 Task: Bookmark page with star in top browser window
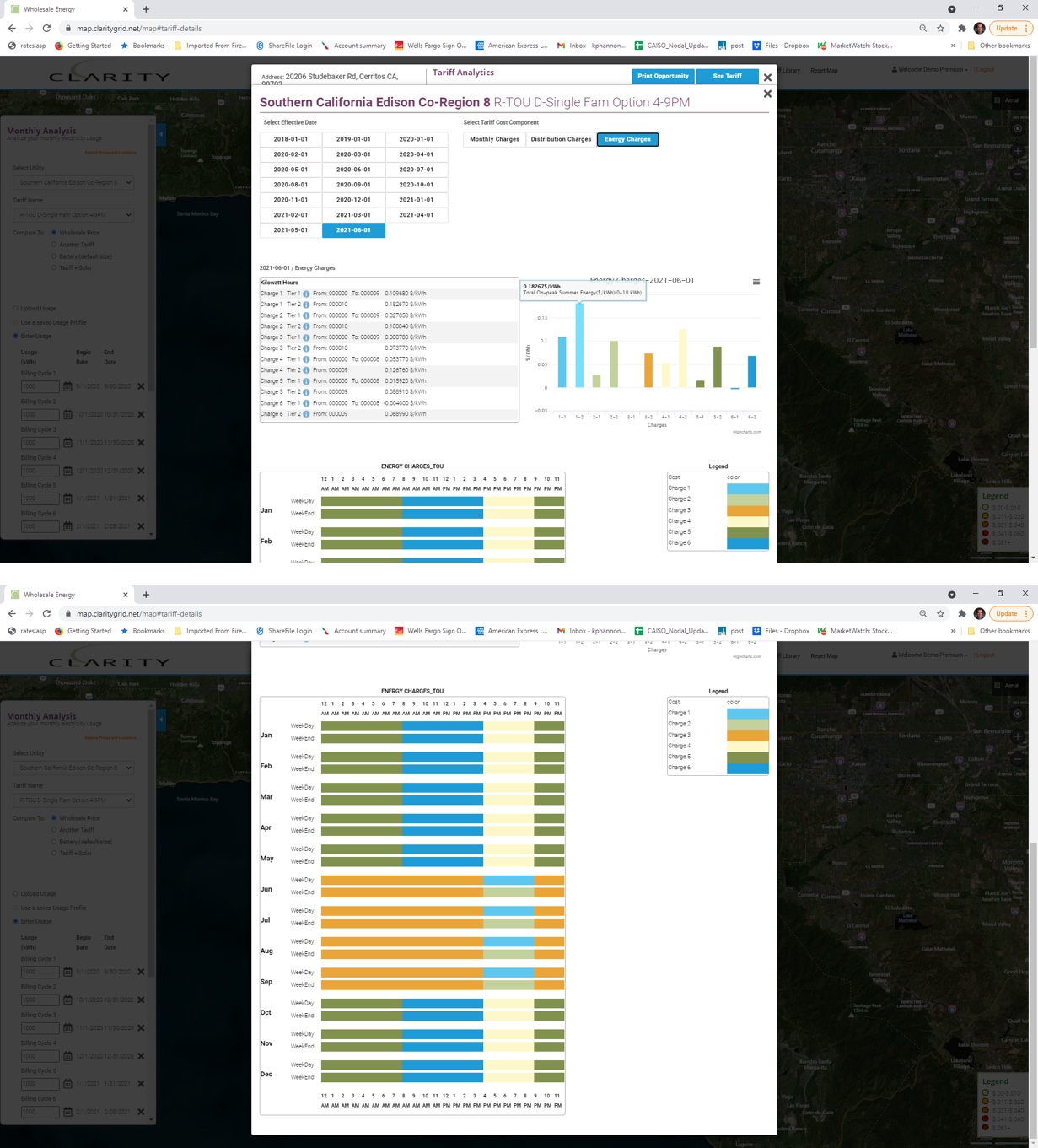[x=940, y=29]
